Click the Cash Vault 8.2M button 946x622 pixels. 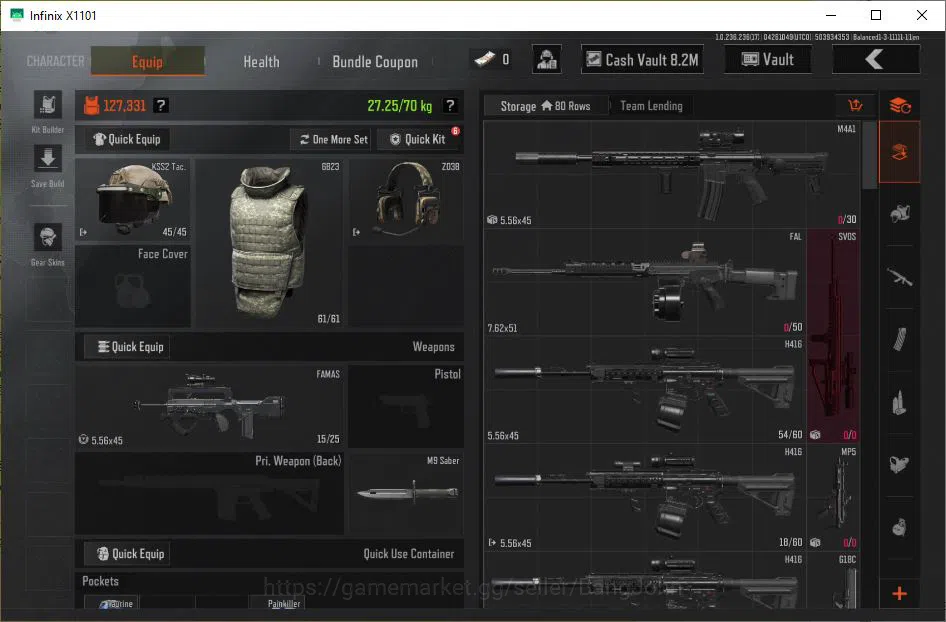(643, 59)
